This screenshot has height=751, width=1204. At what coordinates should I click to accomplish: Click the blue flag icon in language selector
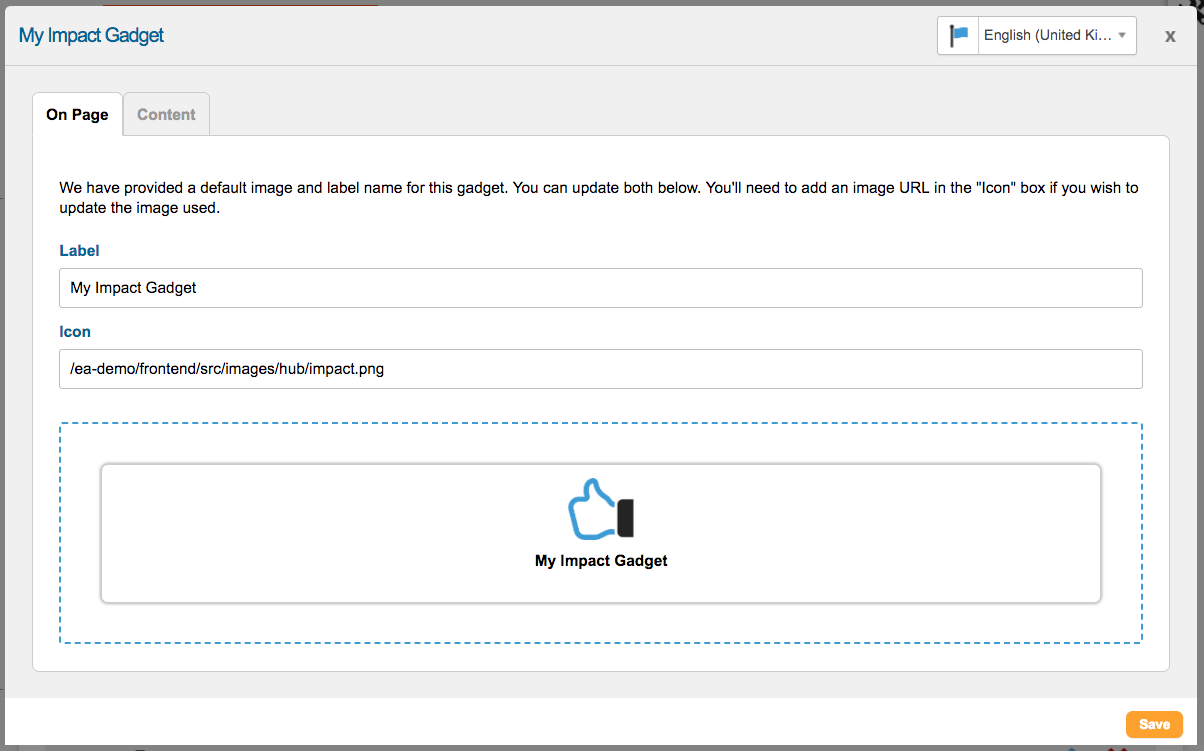(958, 36)
